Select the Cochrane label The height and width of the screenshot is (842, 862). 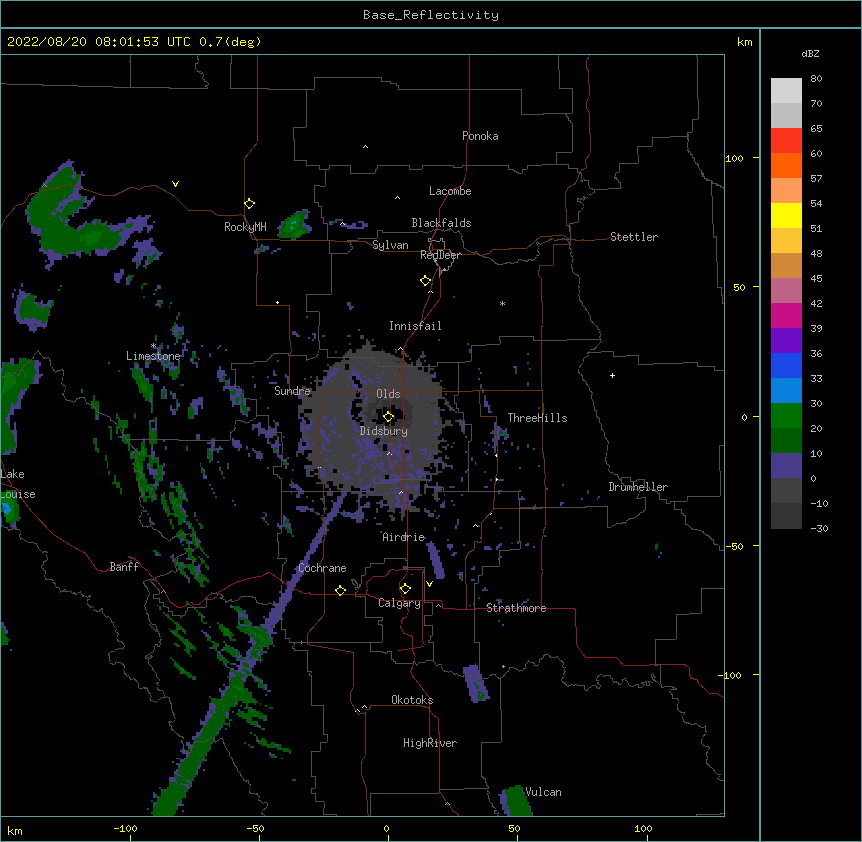[322, 568]
